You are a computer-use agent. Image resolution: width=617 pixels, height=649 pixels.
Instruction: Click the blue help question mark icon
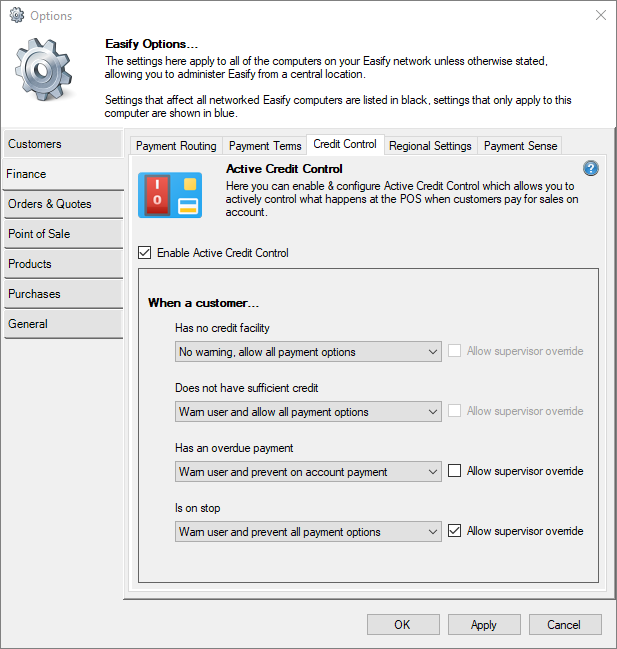click(x=590, y=168)
